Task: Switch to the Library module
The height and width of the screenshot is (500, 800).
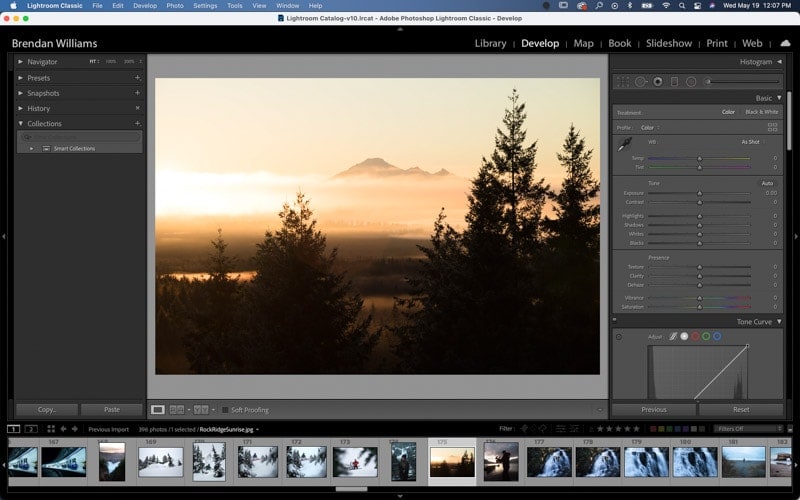Action: pos(490,43)
